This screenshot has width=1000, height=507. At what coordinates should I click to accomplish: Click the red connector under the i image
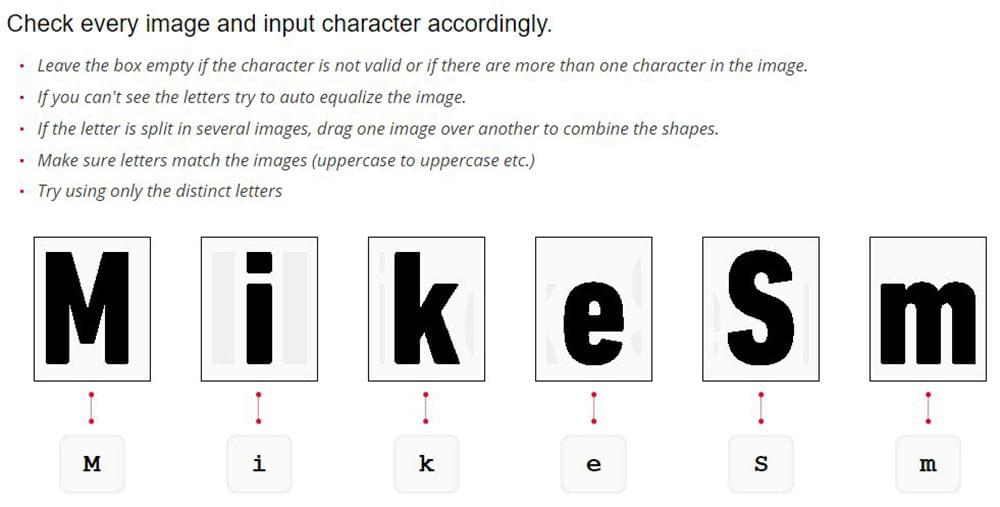[x=259, y=407]
